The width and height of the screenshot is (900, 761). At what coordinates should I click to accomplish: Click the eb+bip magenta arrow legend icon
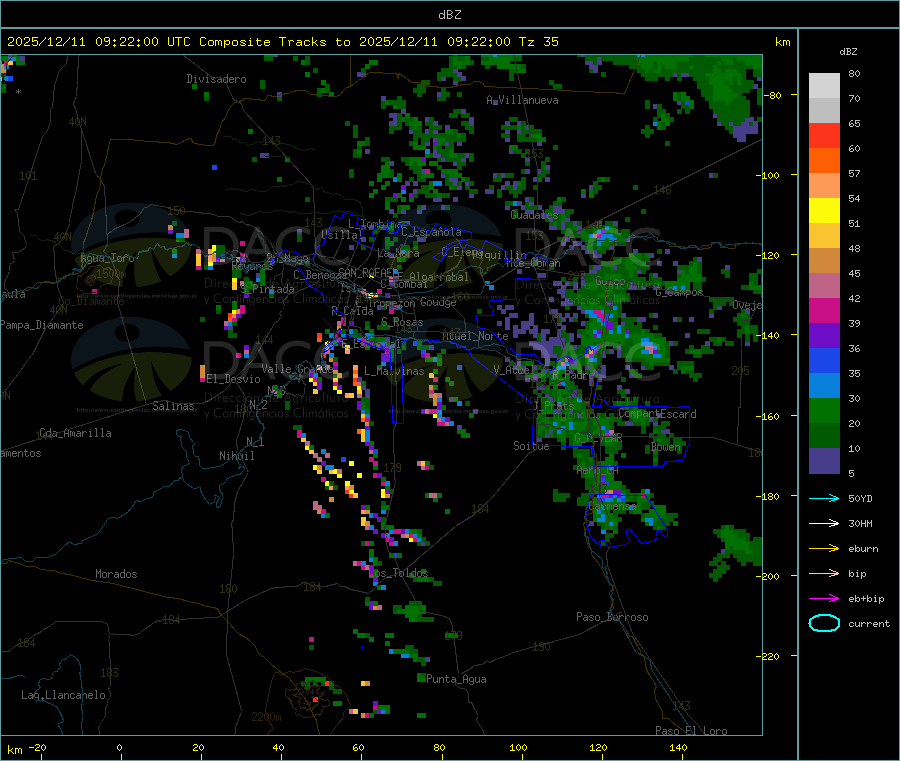click(824, 598)
